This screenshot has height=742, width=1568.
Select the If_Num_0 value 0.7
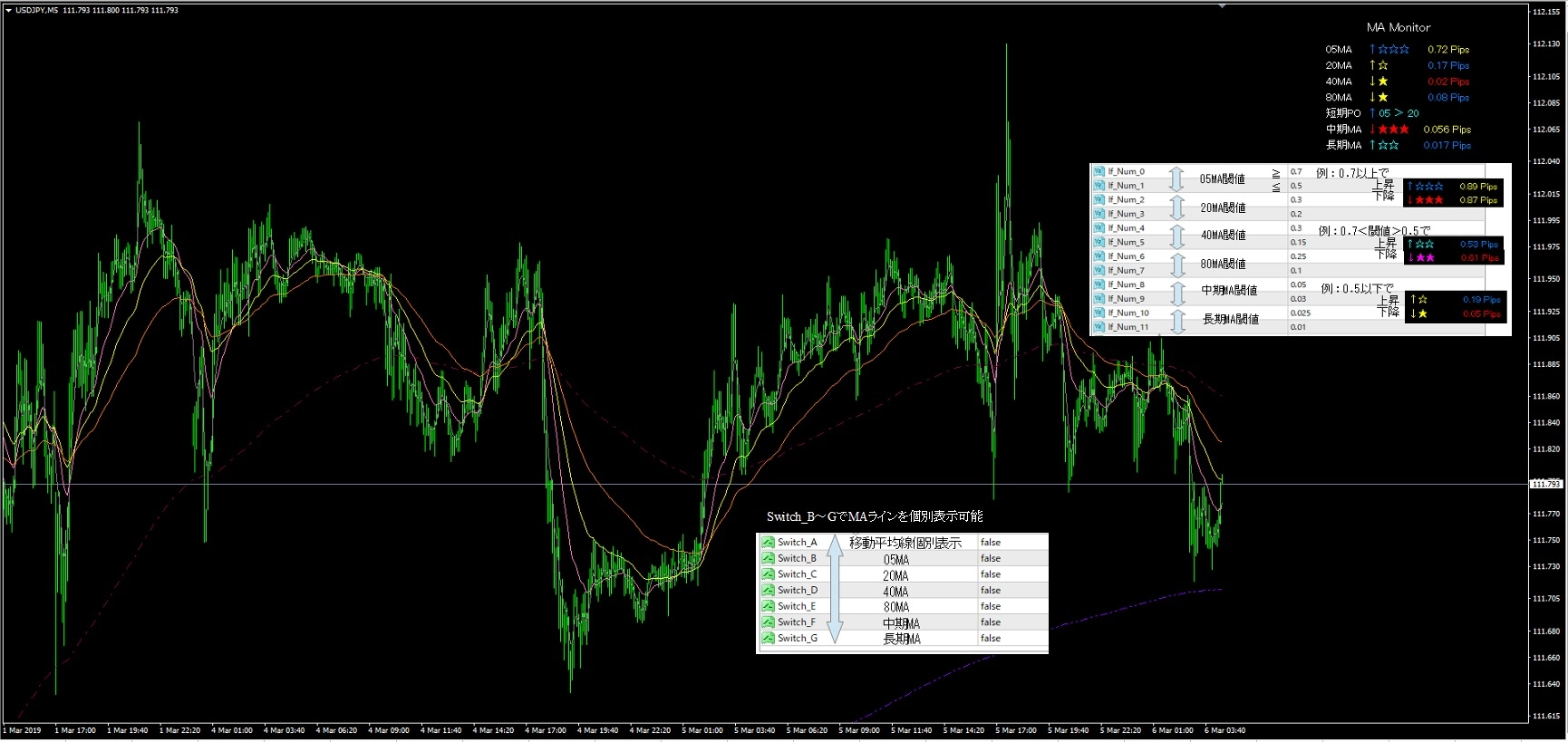pos(1296,171)
